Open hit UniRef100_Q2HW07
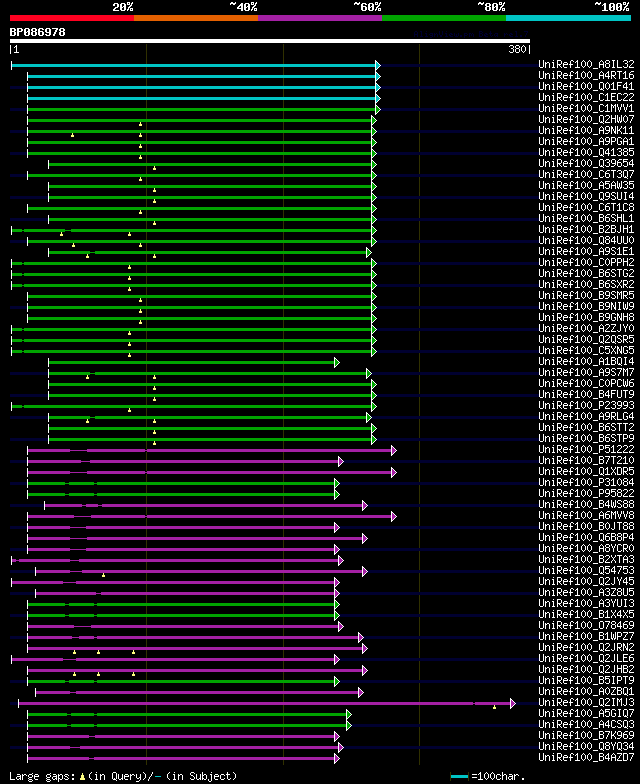 coord(586,120)
